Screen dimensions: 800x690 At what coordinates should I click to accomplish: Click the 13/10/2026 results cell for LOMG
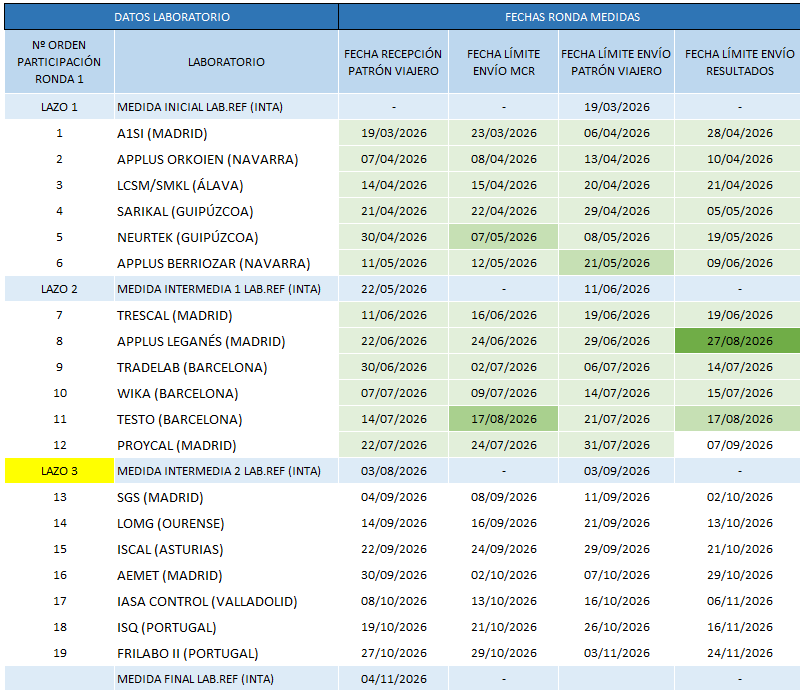tap(739, 523)
